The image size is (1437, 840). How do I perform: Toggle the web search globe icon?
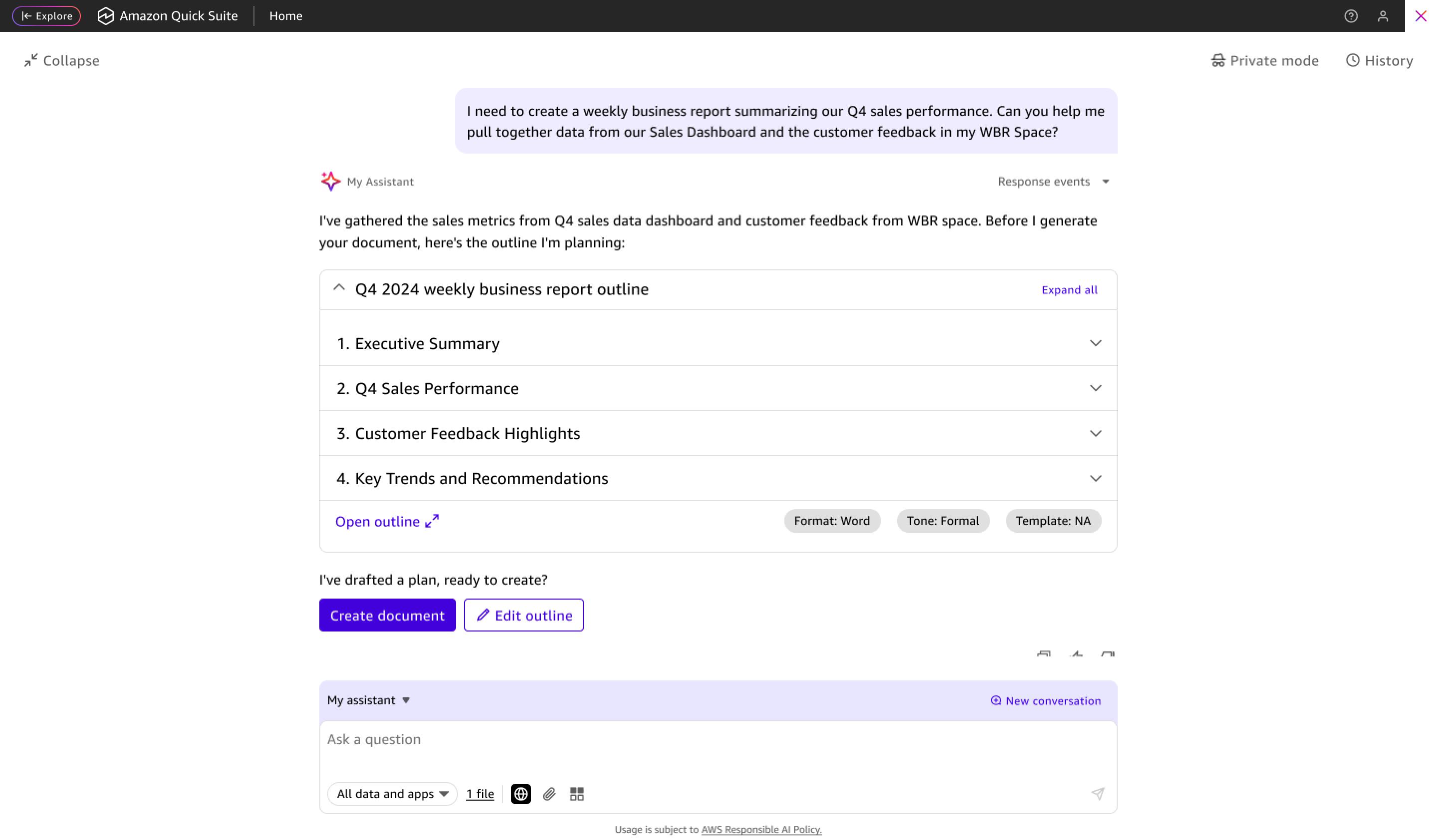click(520, 794)
